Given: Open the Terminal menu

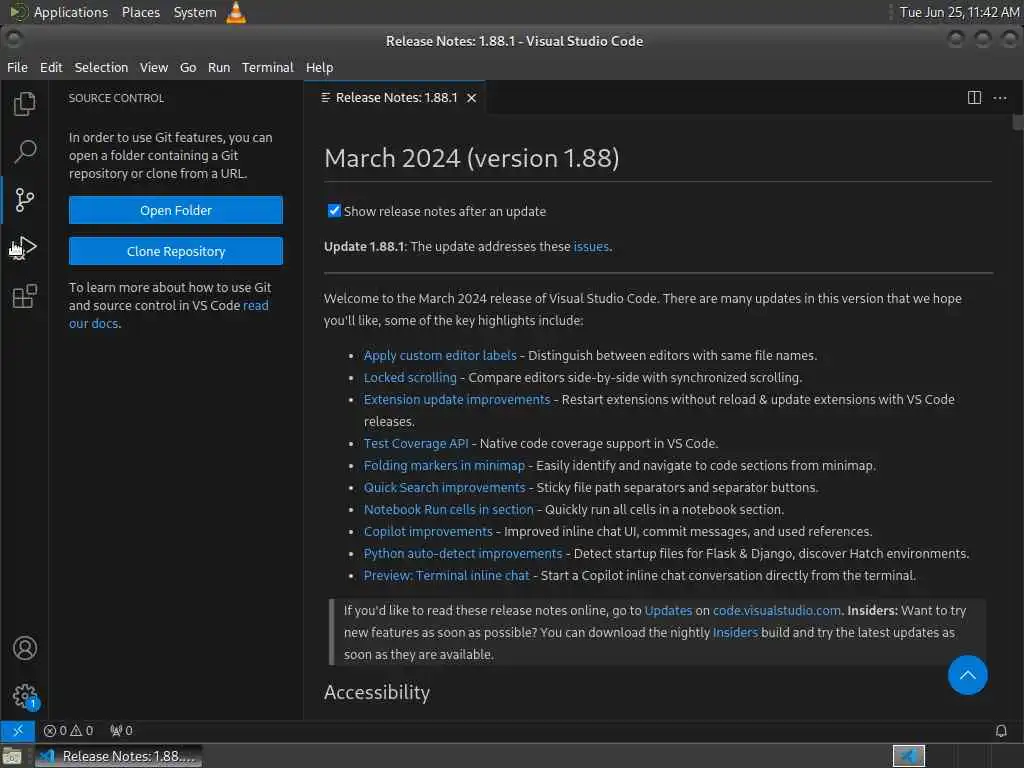Looking at the screenshot, I should coord(268,67).
